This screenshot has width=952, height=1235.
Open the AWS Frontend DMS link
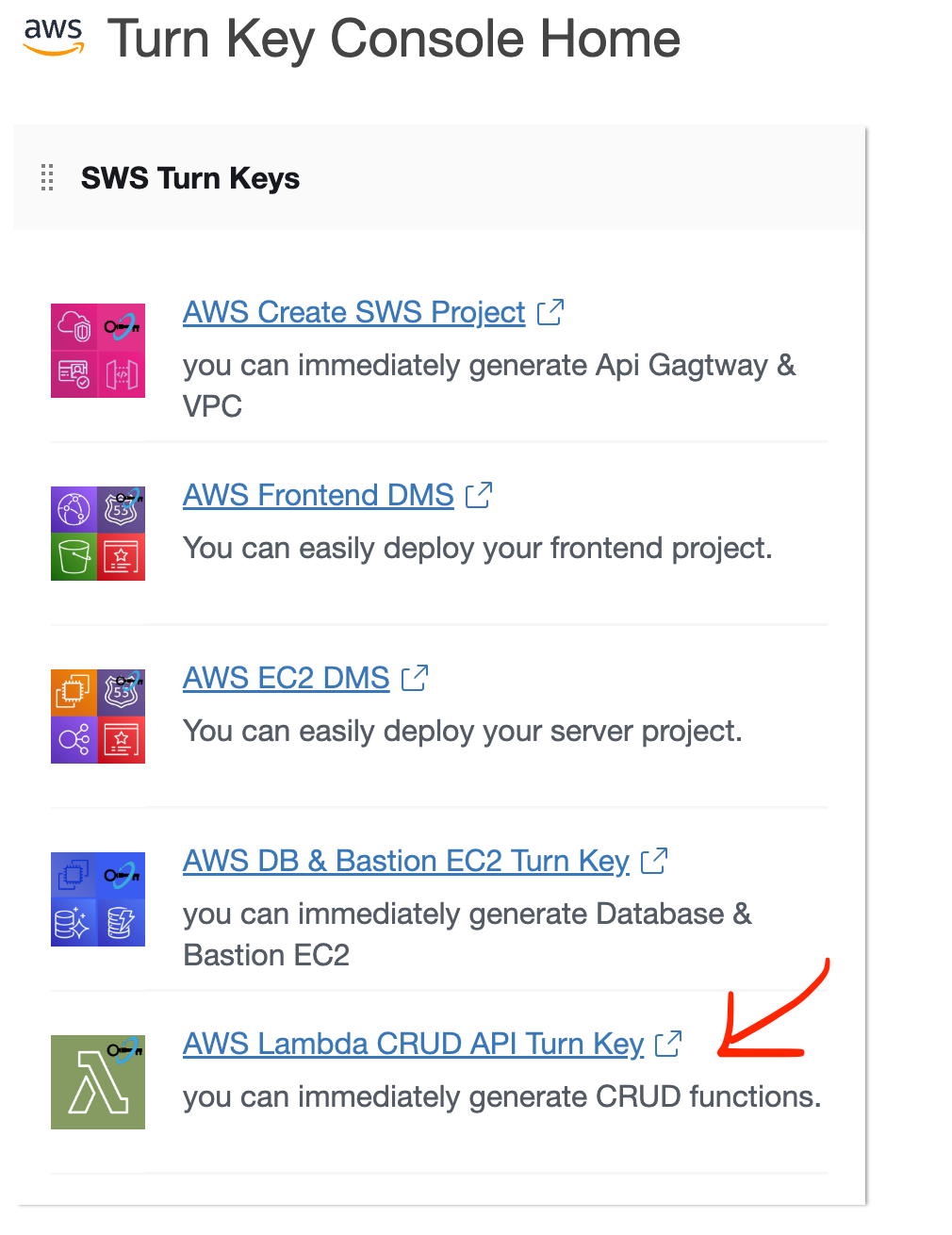click(x=319, y=495)
